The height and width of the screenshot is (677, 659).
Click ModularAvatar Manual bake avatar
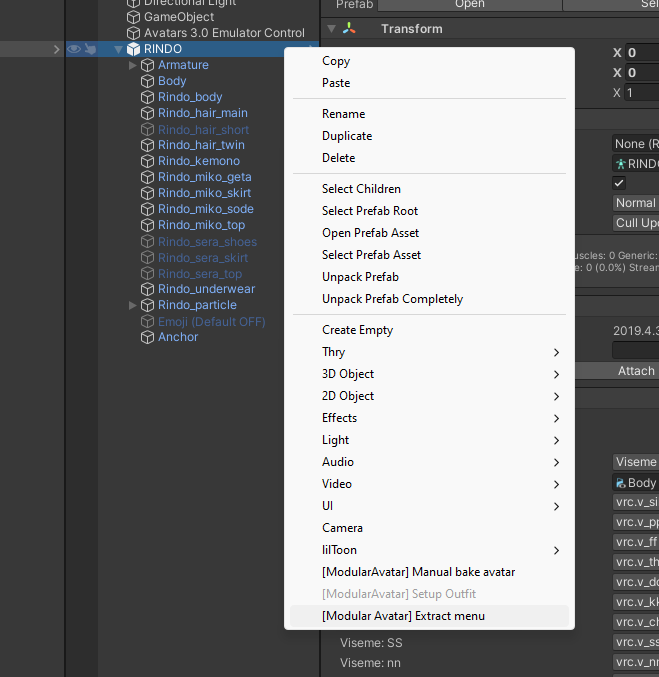pos(429,573)
